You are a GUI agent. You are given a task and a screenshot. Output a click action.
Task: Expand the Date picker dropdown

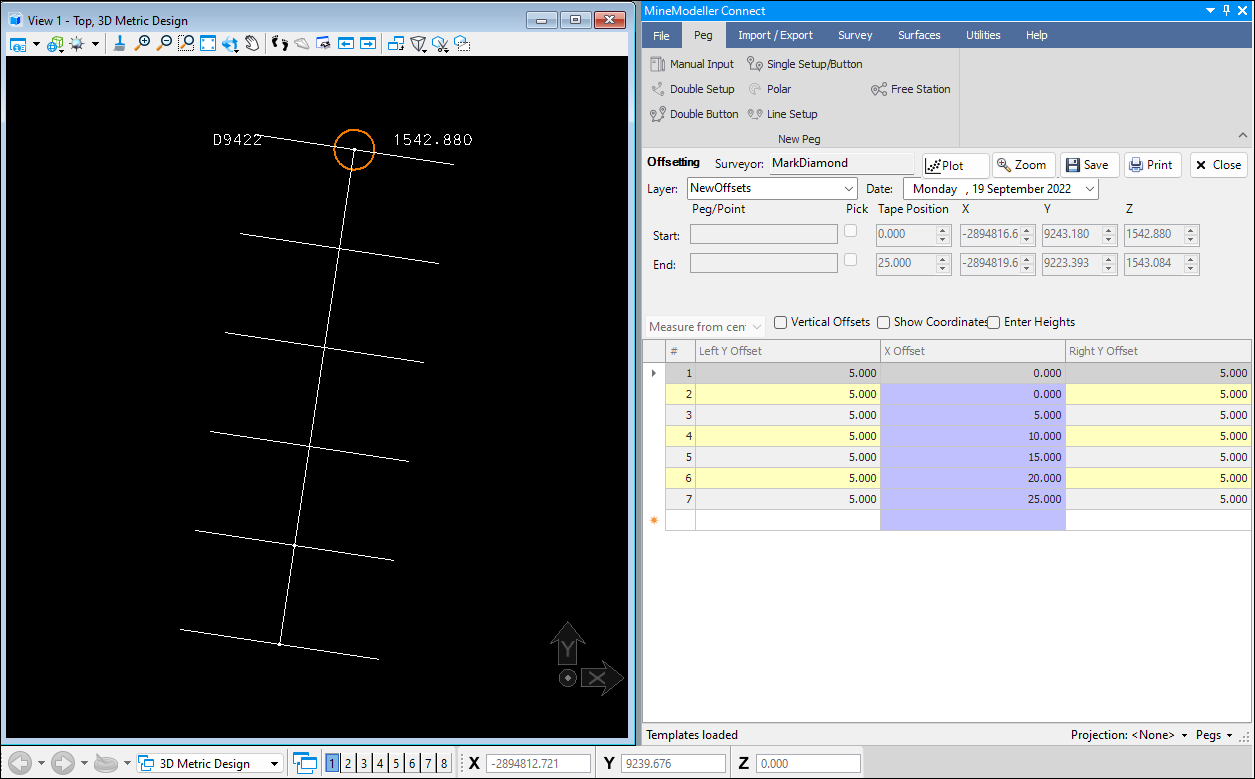(1089, 188)
